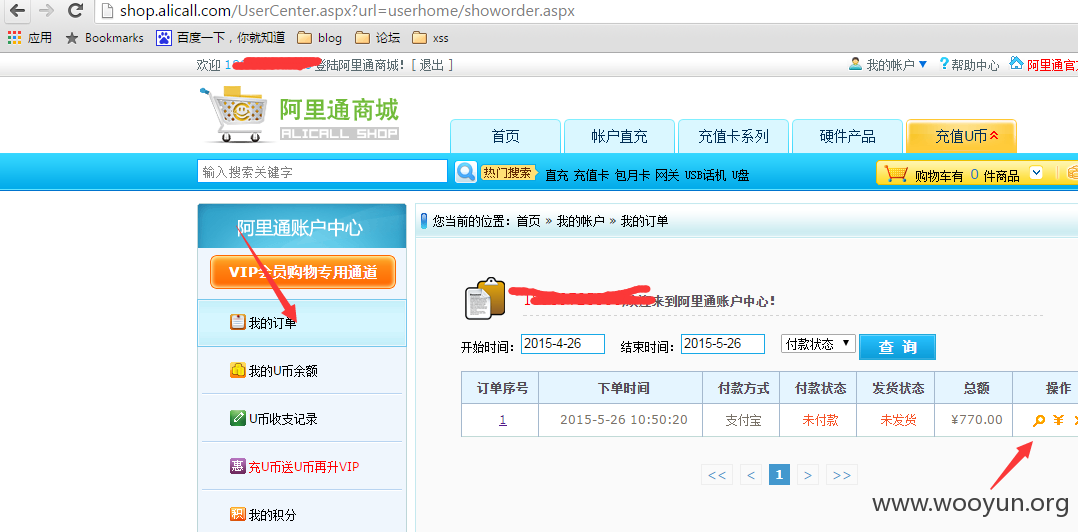Click the USB话机 hot search link
1078x532 pixels.
tap(705, 175)
